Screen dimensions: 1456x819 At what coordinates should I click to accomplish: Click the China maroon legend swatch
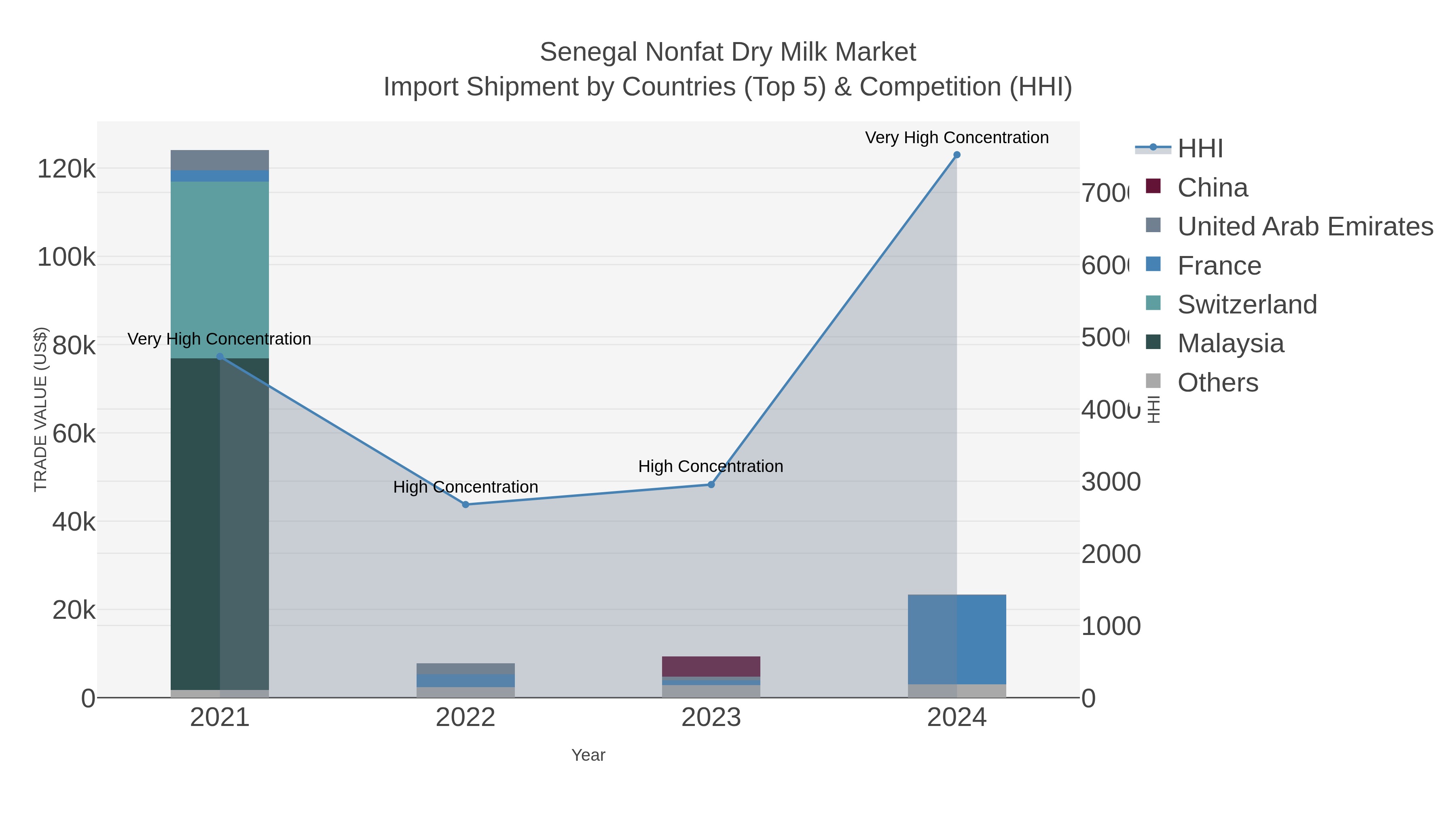1153,186
